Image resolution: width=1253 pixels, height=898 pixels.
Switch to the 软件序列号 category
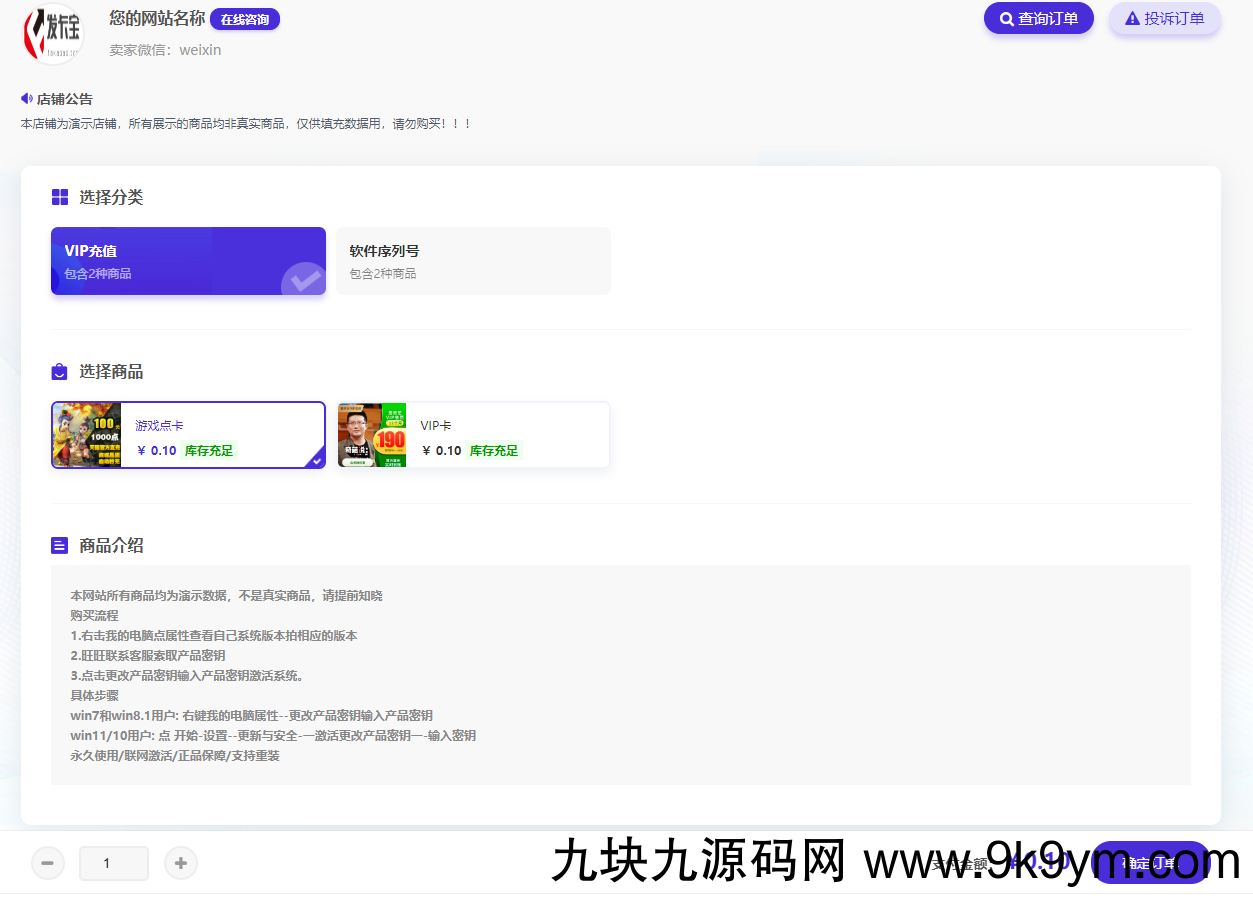point(472,261)
